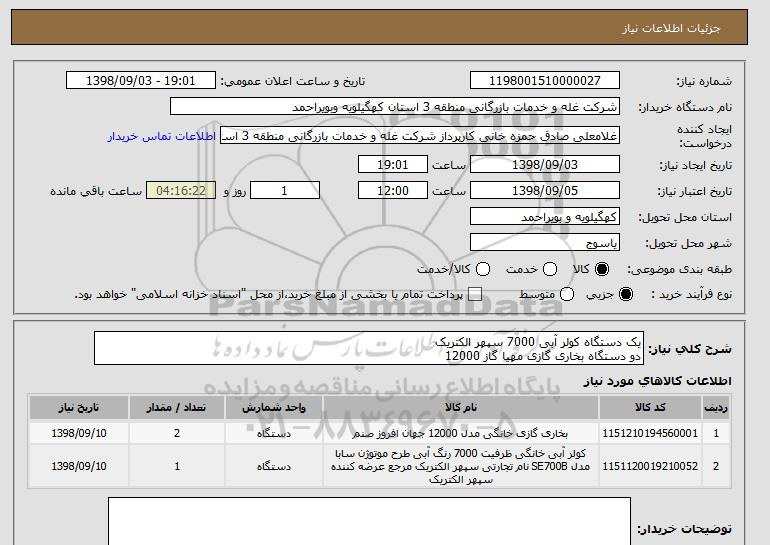
Task: Click the creation time field 19:01
Action: [x=393, y=164]
